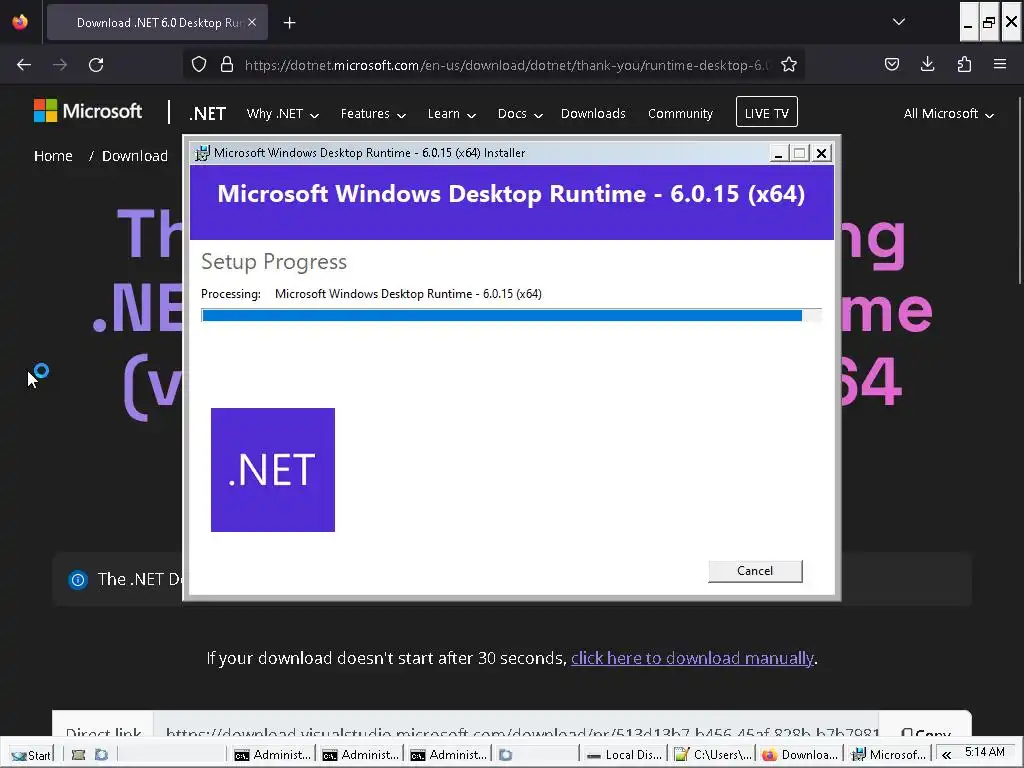Expand the Features menu
Viewport: 1024px width, 768px height.
(x=373, y=114)
